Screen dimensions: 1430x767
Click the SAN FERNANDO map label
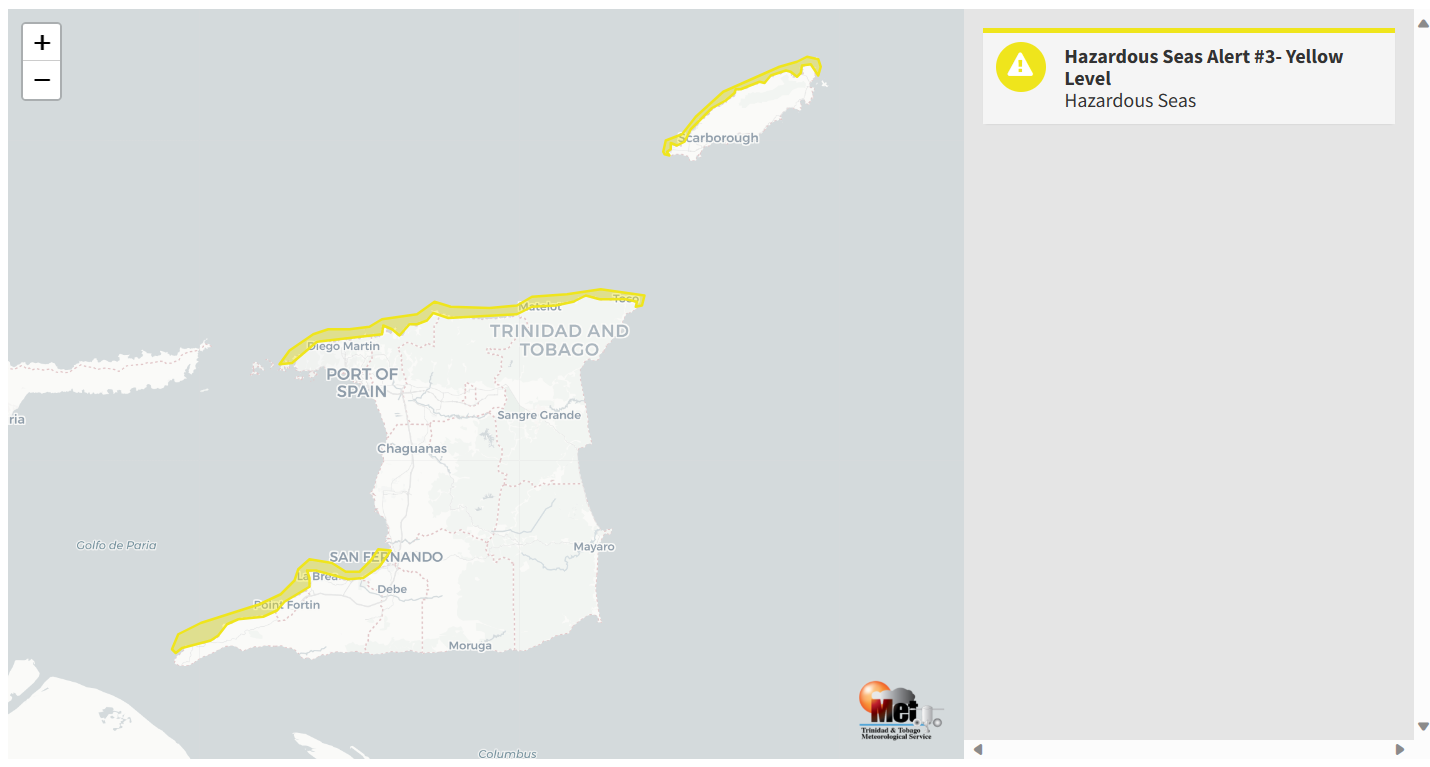pyautogui.click(x=386, y=556)
